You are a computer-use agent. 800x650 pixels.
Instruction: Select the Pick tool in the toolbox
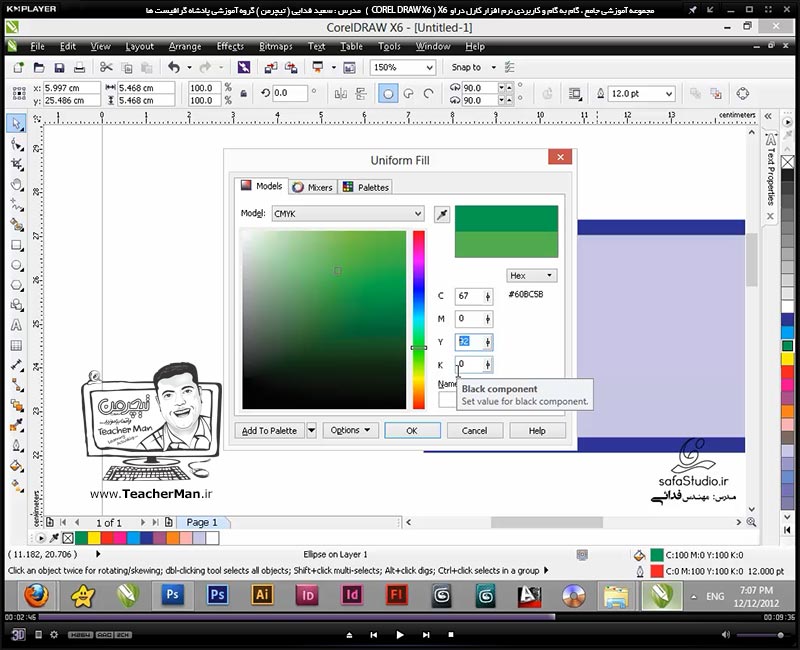click(x=16, y=123)
